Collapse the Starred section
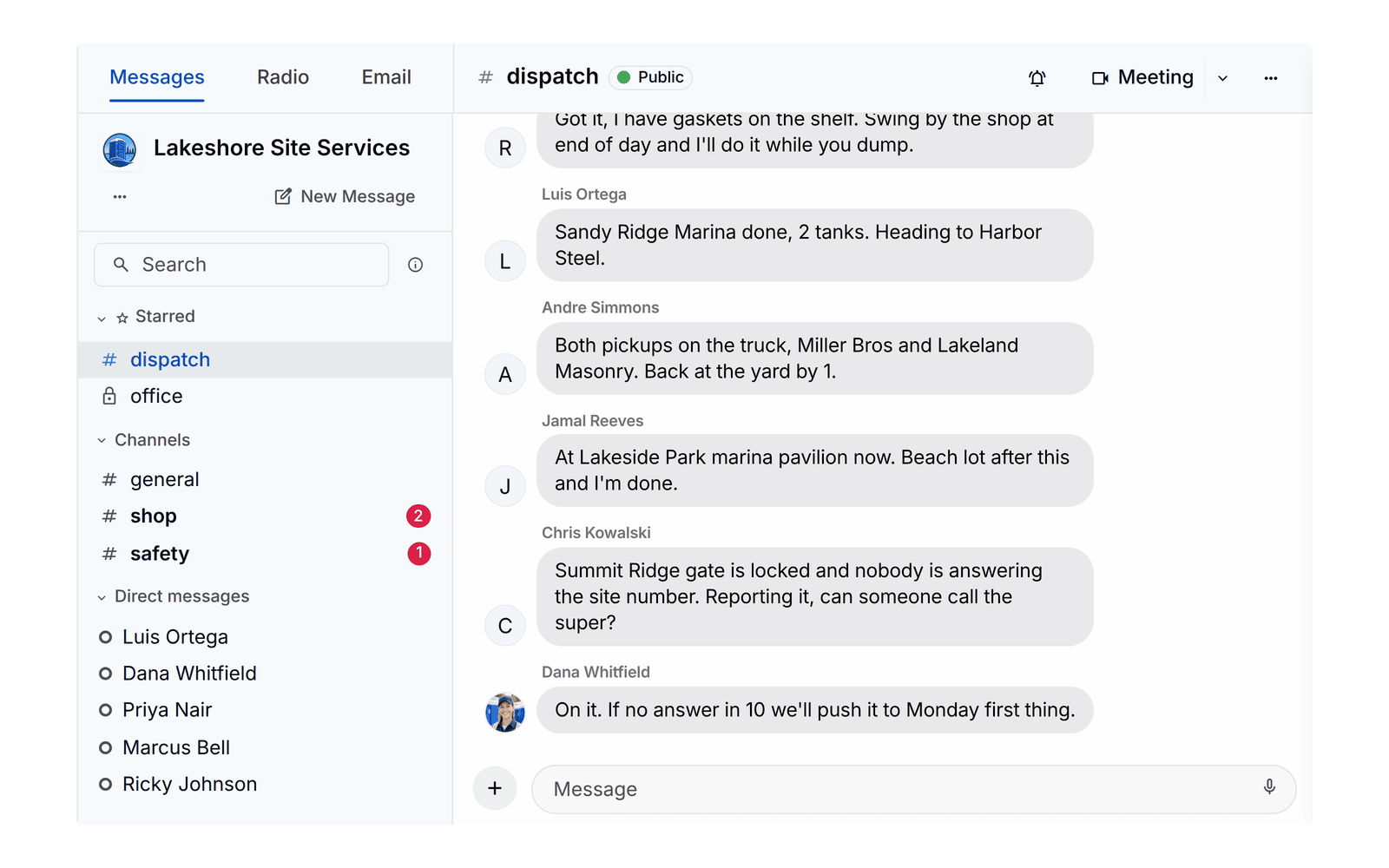This screenshot has height=868, width=1389. [102, 319]
